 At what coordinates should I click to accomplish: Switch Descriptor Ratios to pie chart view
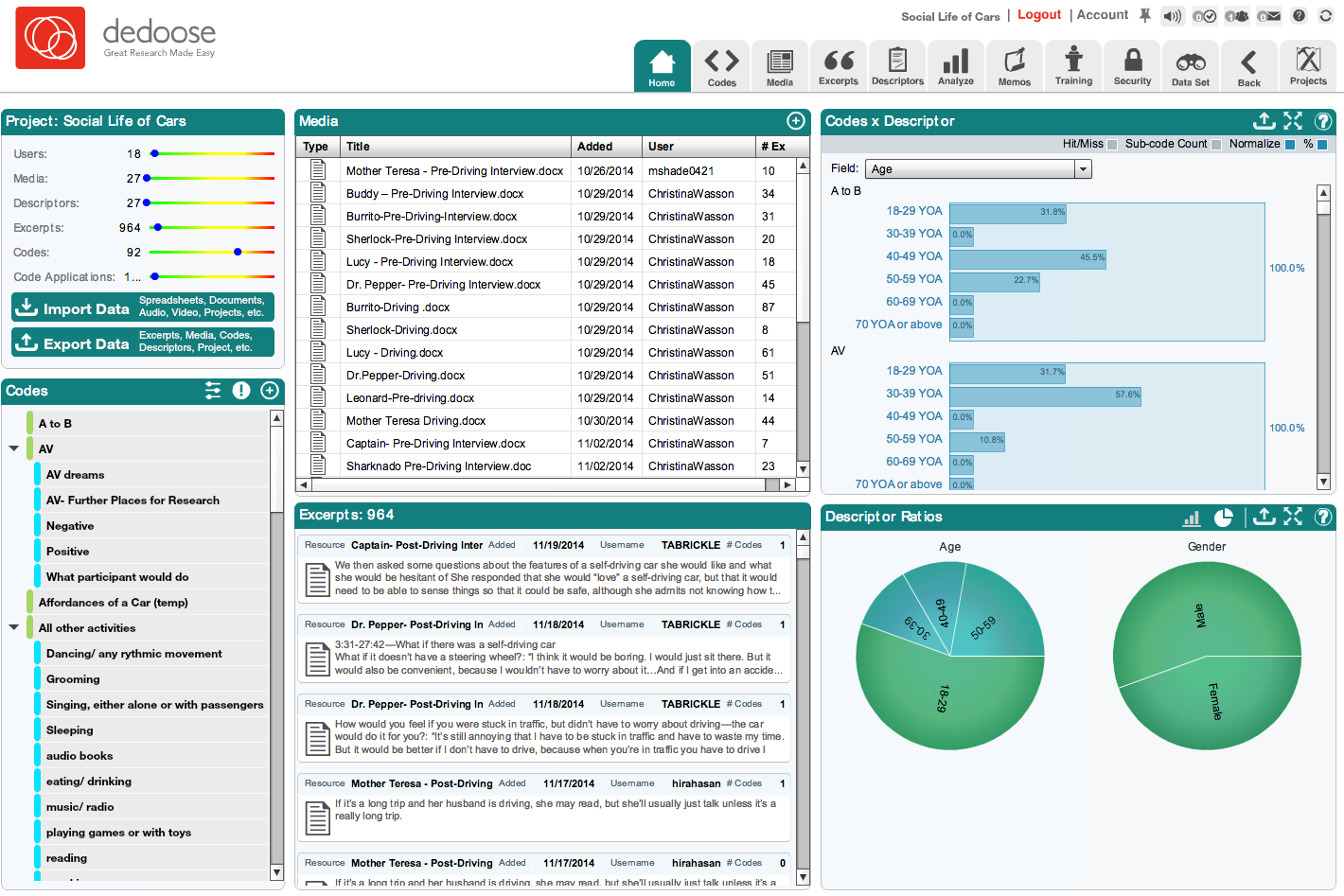coord(1224,518)
